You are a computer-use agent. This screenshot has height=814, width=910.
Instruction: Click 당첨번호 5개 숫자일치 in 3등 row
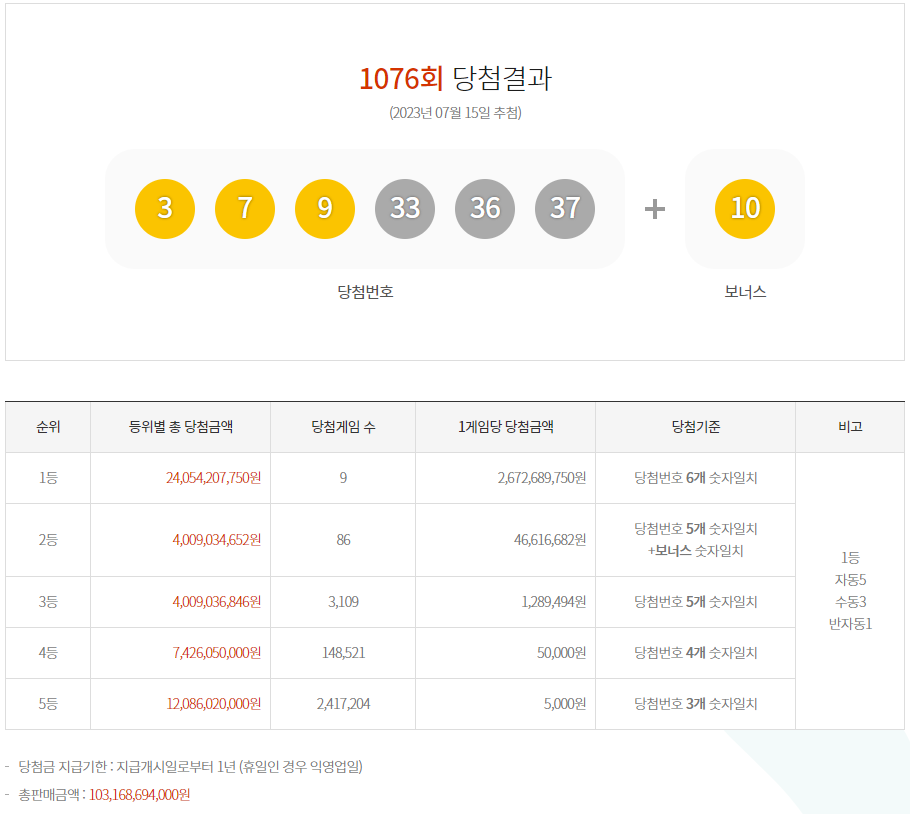coord(696,602)
